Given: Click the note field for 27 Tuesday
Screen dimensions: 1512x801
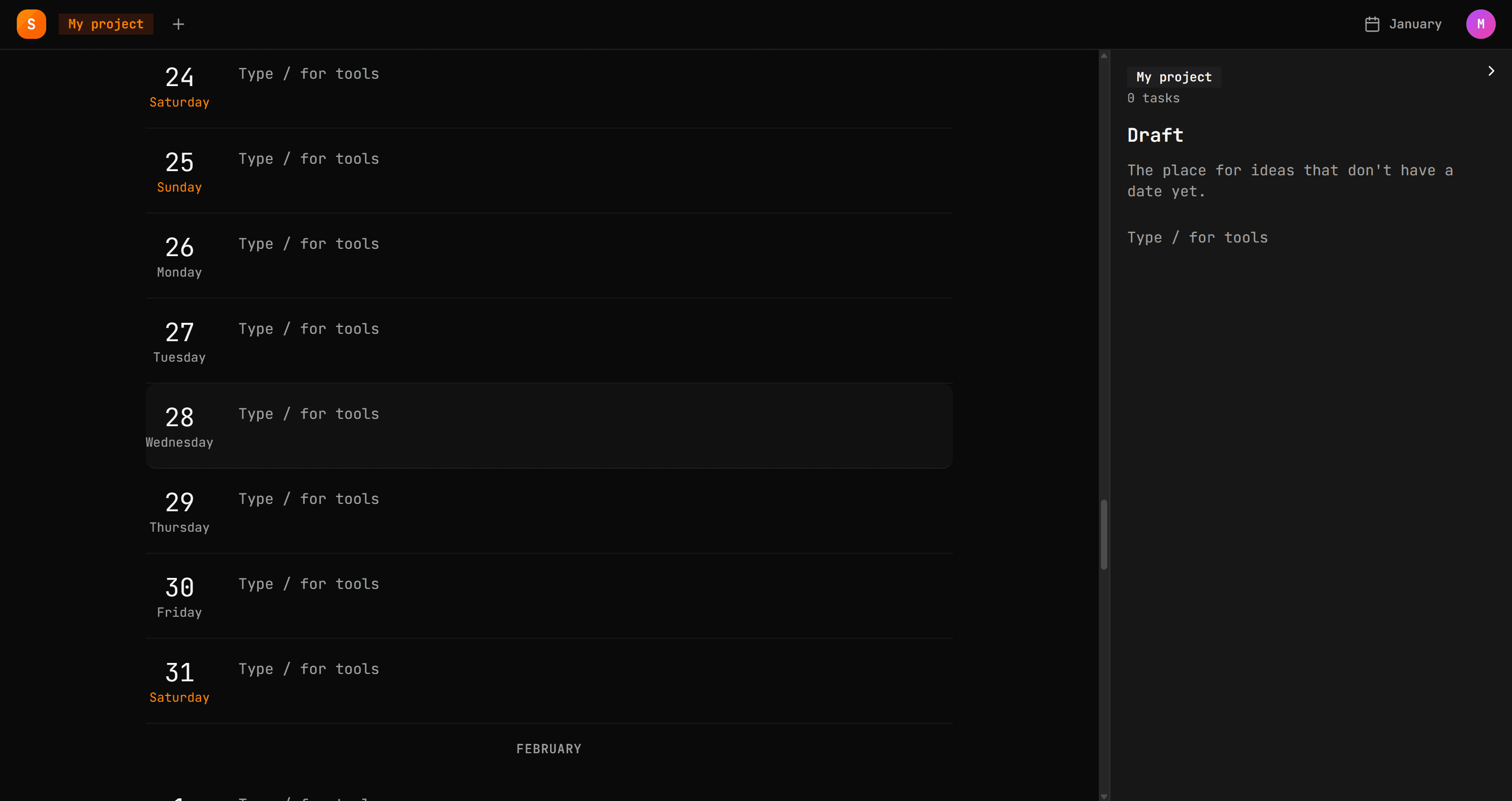Looking at the screenshot, I should click(x=595, y=329).
